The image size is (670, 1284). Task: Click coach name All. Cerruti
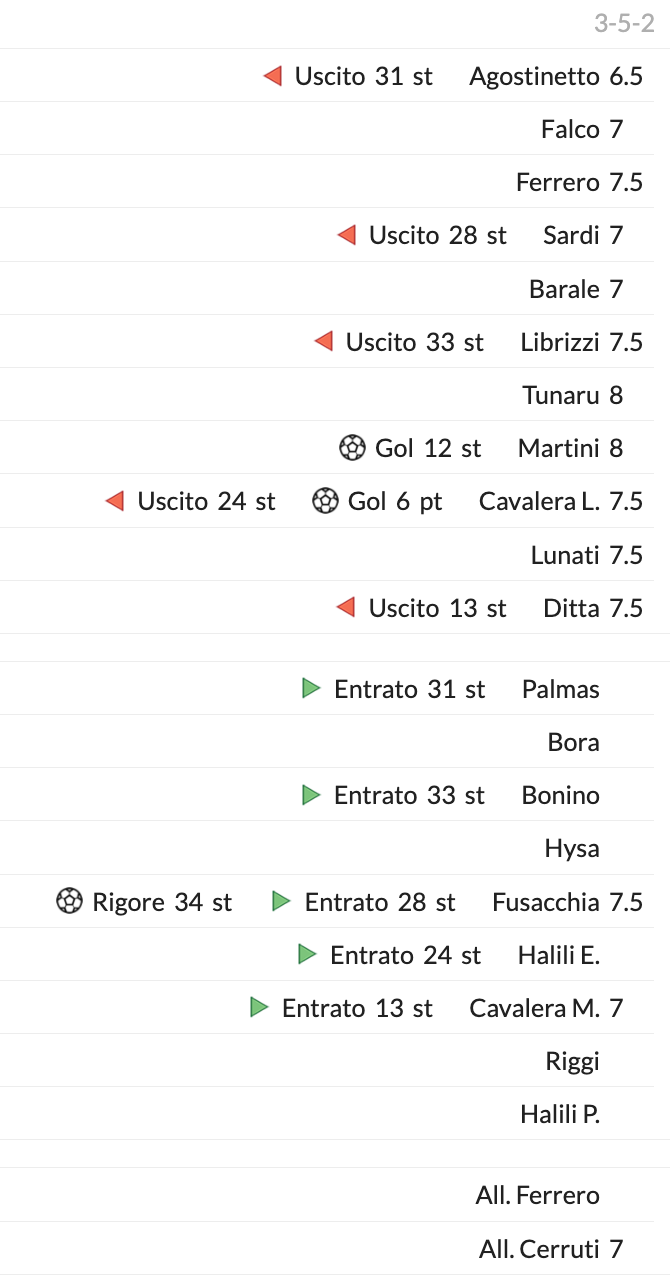tap(537, 1248)
